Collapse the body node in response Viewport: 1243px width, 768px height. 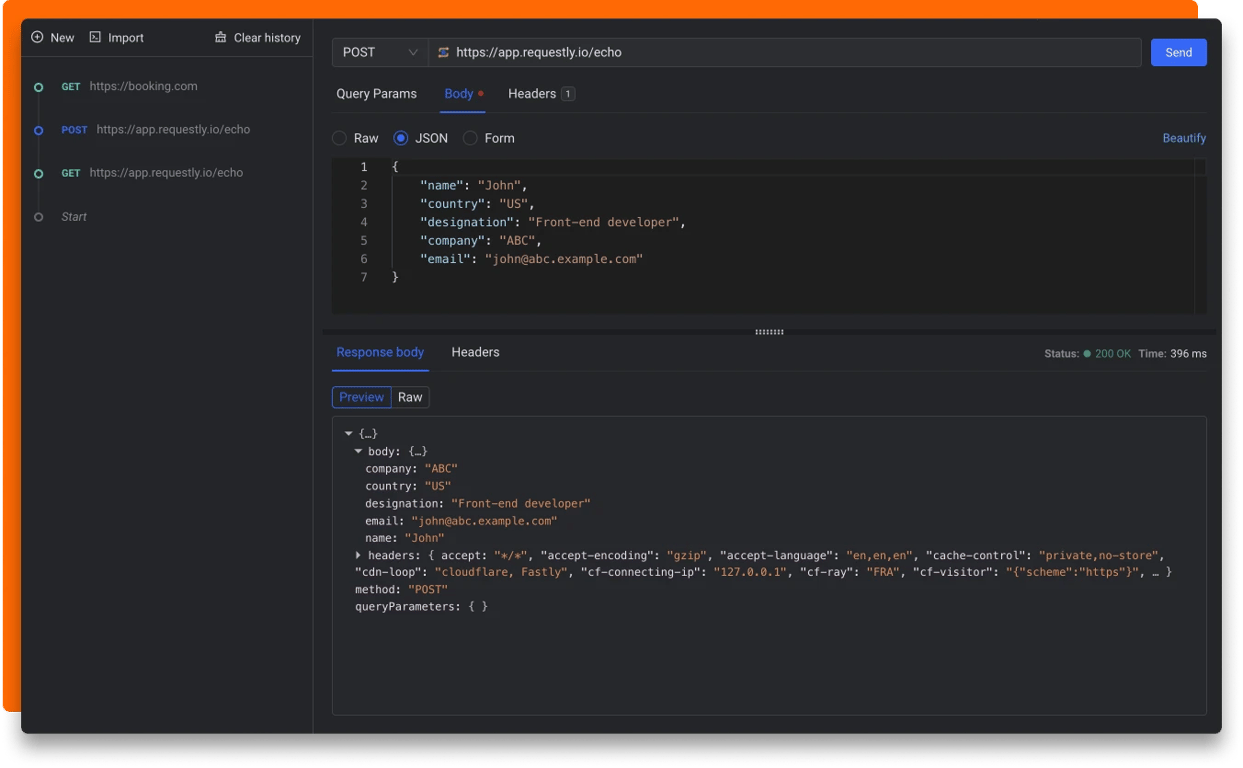(358, 452)
